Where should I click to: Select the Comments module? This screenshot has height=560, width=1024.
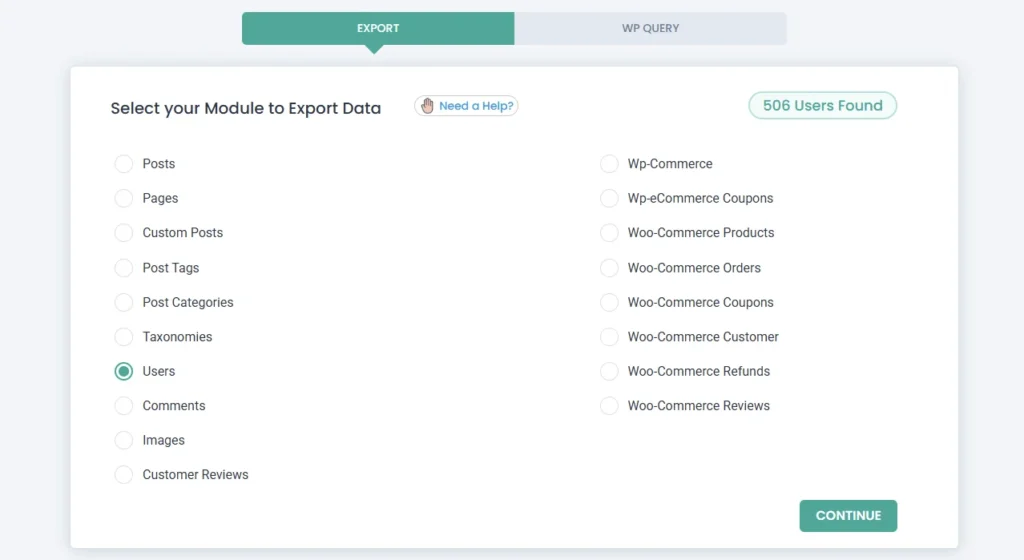coord(124,406)
